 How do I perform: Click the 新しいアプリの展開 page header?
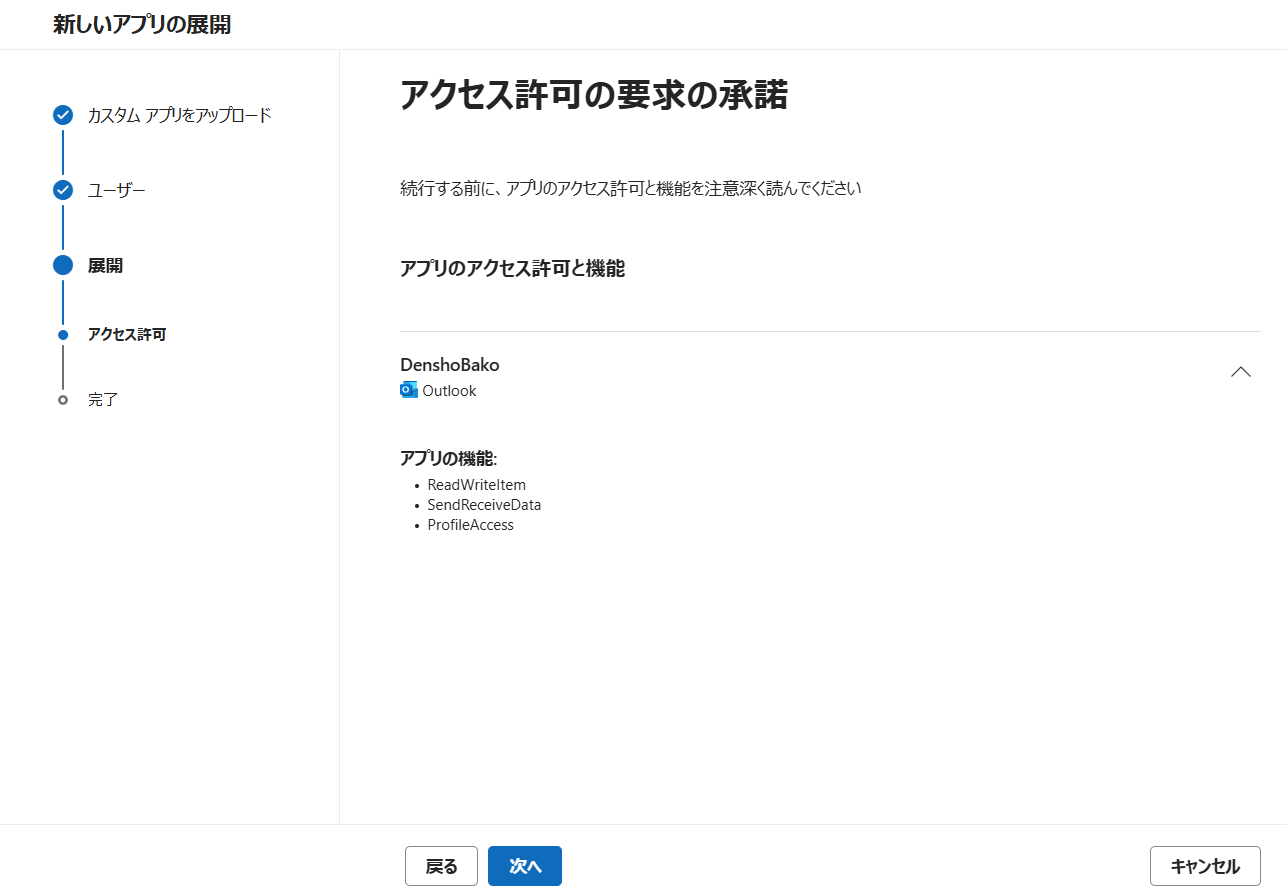point(142,25)
